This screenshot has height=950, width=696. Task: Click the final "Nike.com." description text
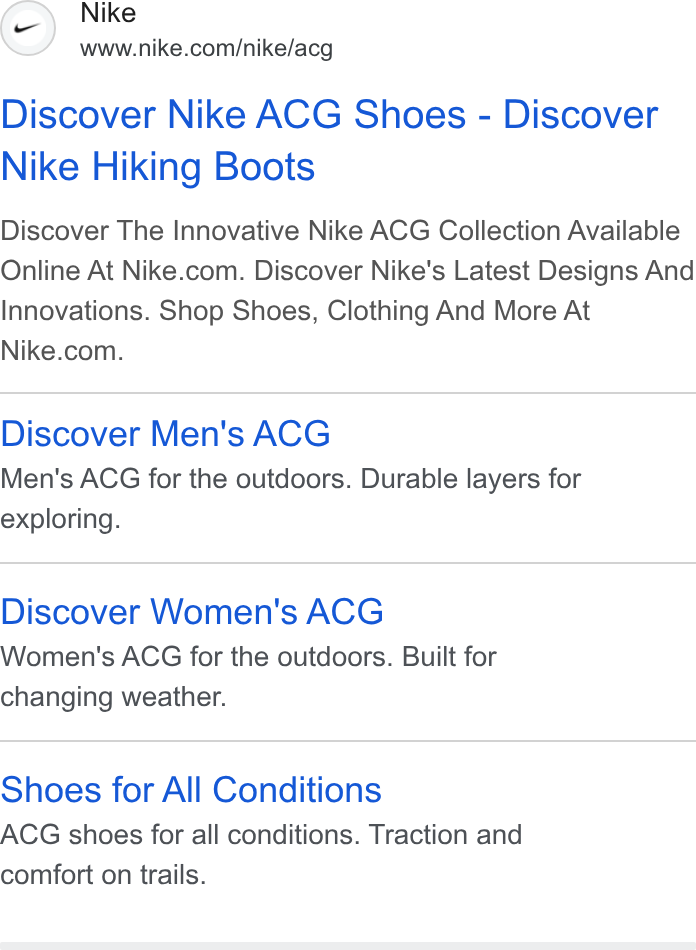(62, 351)
